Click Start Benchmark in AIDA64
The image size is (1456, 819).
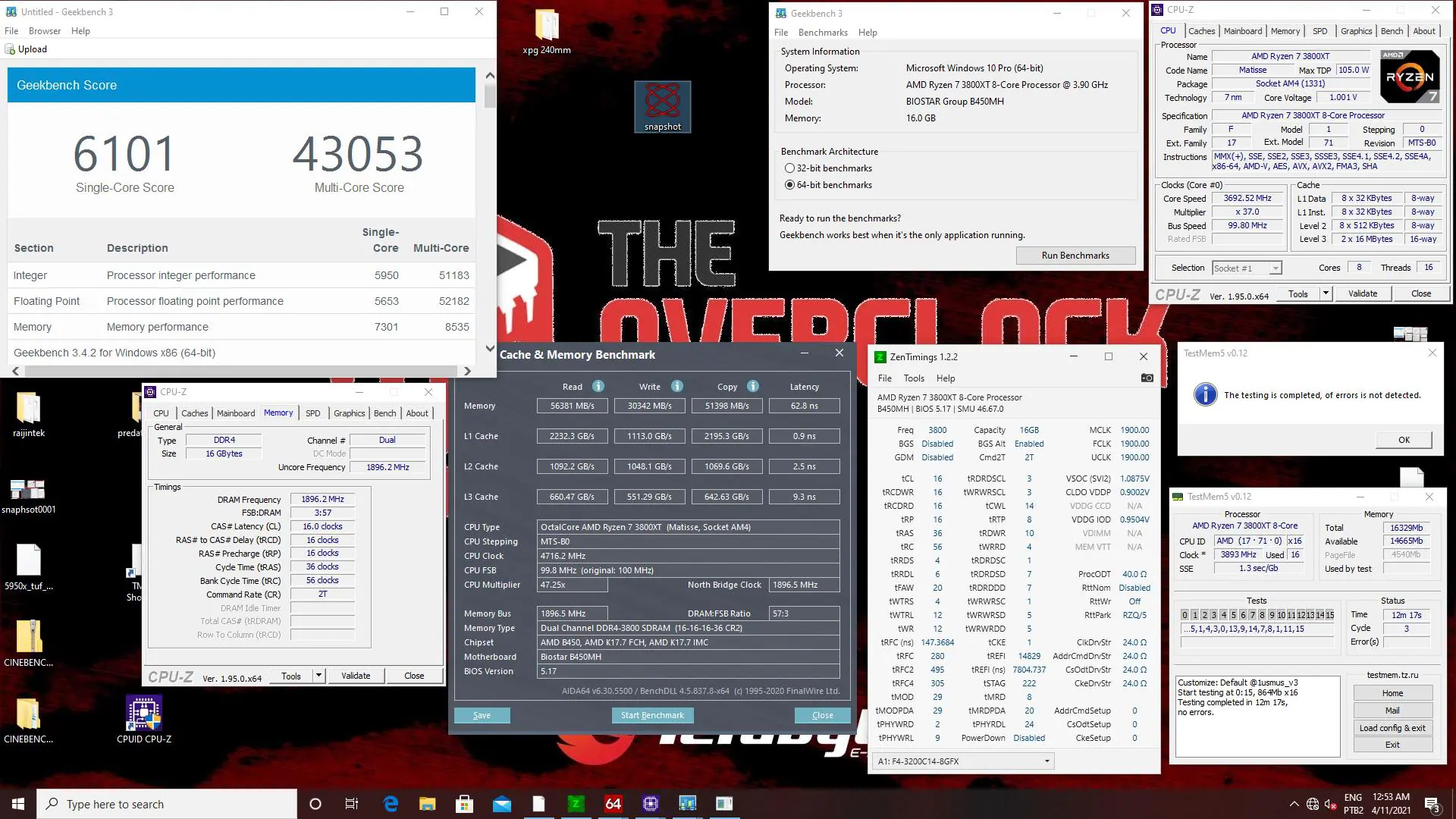652,715
